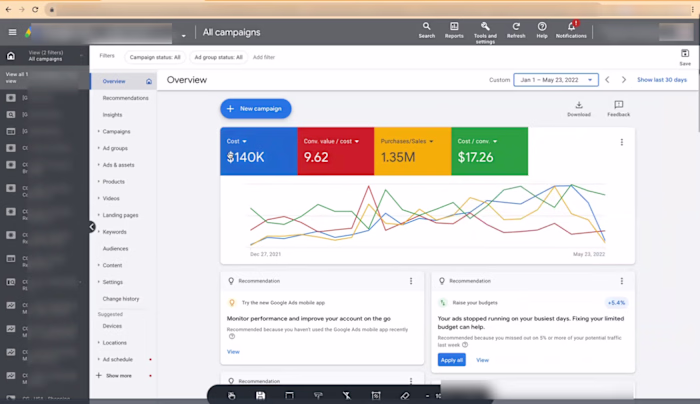Open Landing pages in the navigation
700x404 pixels.
click(120, 215)
